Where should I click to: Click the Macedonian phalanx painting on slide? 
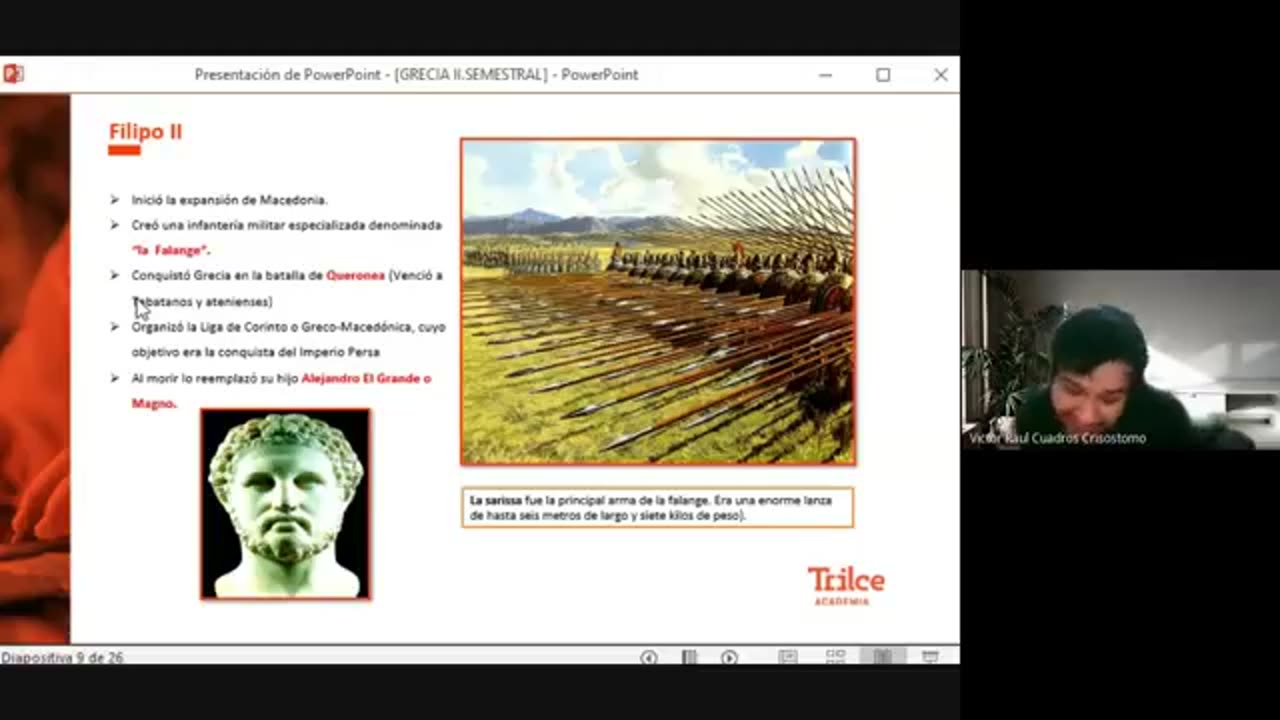click(x=658, y=302)
